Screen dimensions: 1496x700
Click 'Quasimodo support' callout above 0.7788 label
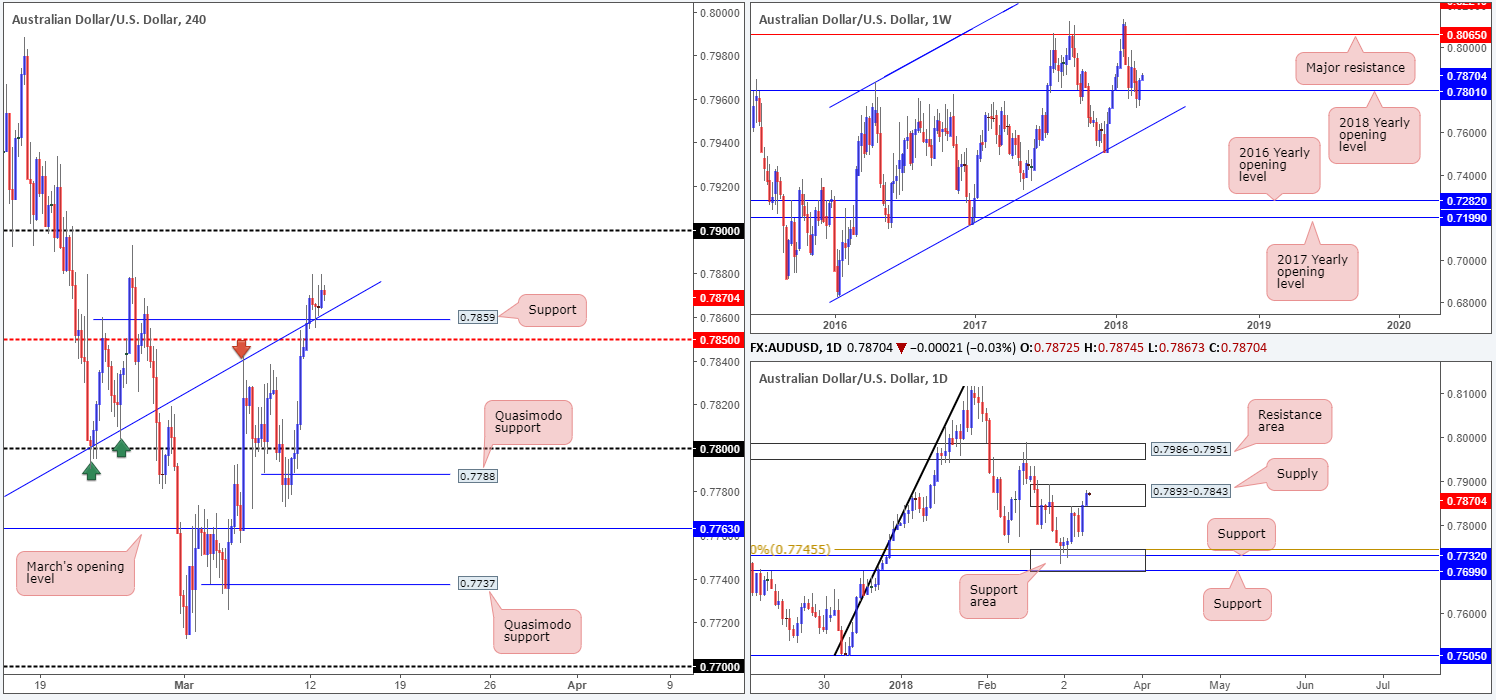coord(528,423)
